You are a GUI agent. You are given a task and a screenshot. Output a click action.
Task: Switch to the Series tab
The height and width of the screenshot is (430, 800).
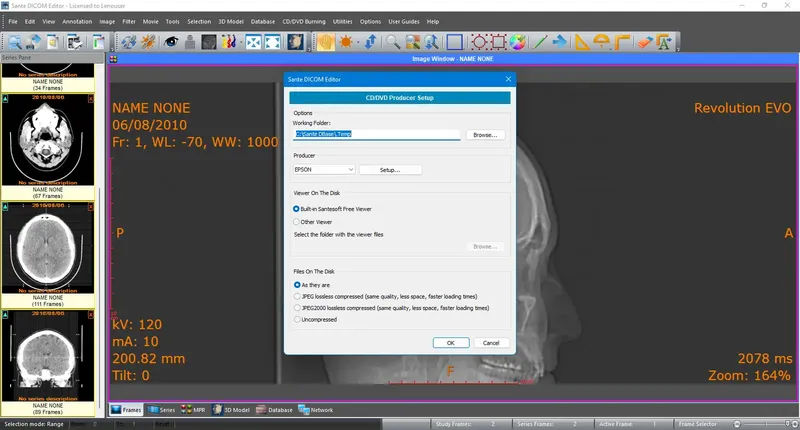tap(161, 410)
